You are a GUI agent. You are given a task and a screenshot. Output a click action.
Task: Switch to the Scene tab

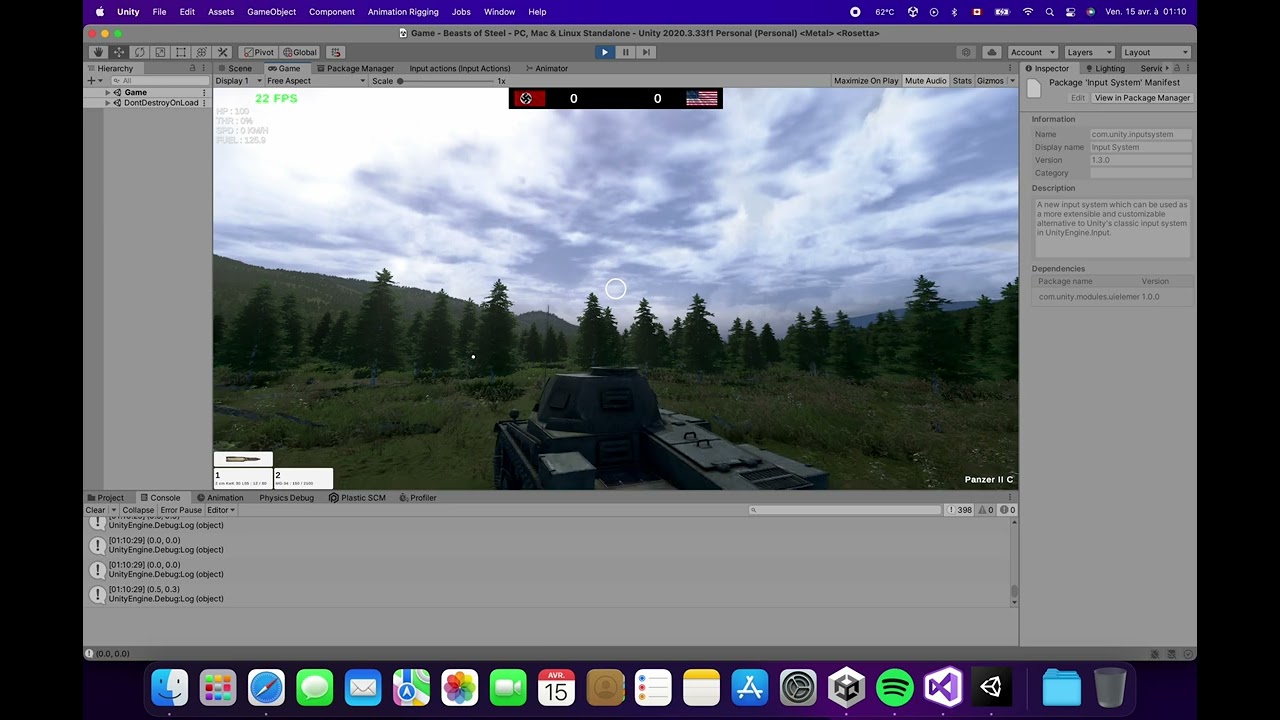tap(239, 68)
